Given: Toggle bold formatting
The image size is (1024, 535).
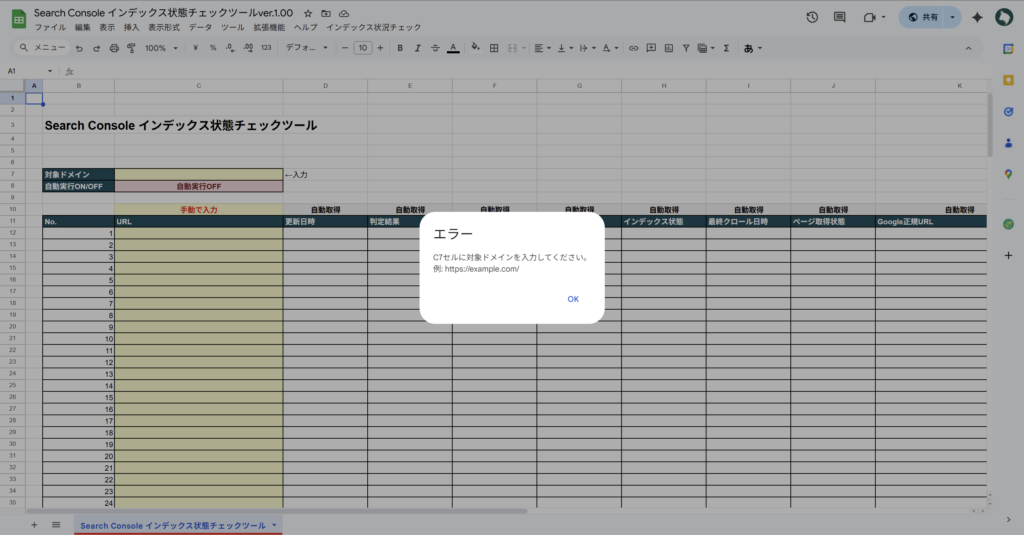Looking at the screenshot, I should coord(401,48).
